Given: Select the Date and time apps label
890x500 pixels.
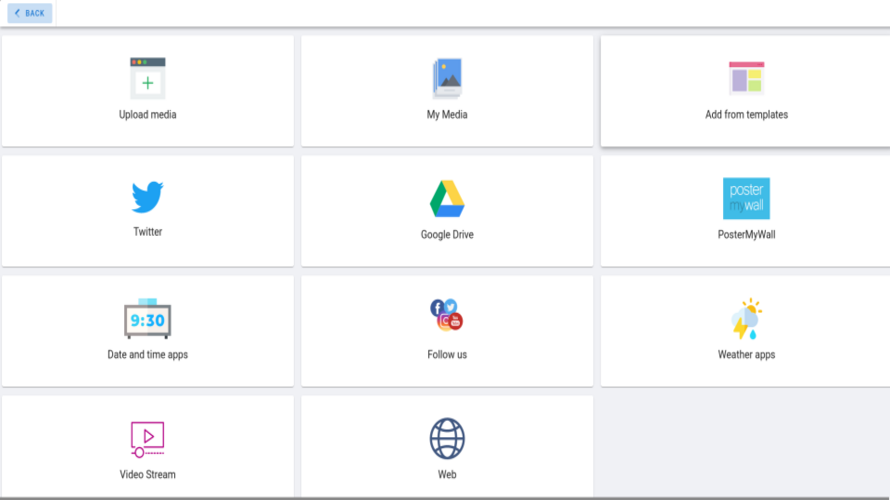Looking at the screenshot, I should point(148,355).
